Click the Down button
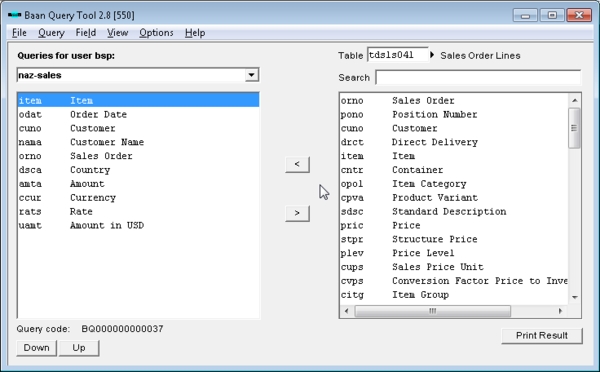 click(x=37, y=348)
